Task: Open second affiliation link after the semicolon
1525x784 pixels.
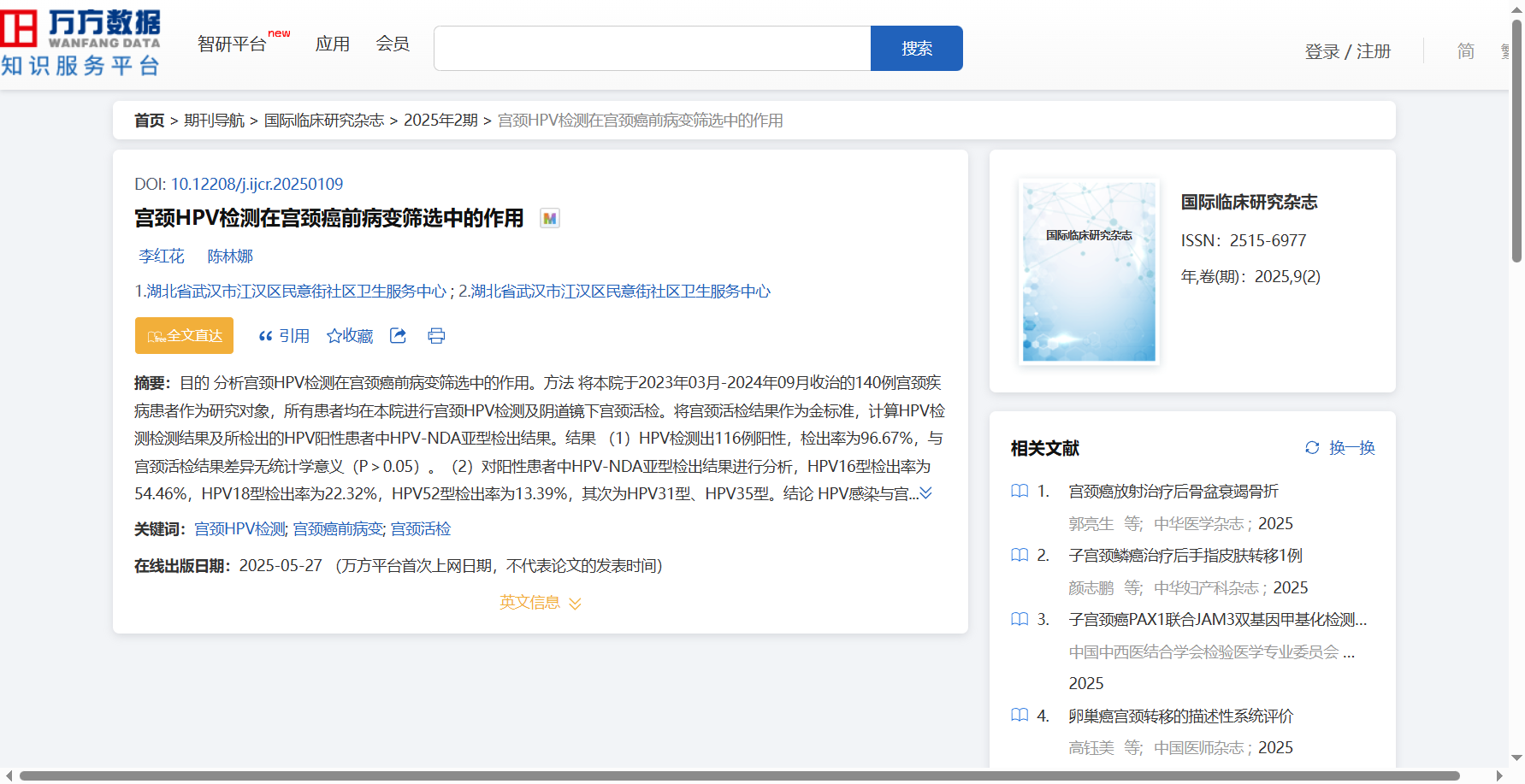Action: pyautogui.click(x=620, y=292)
